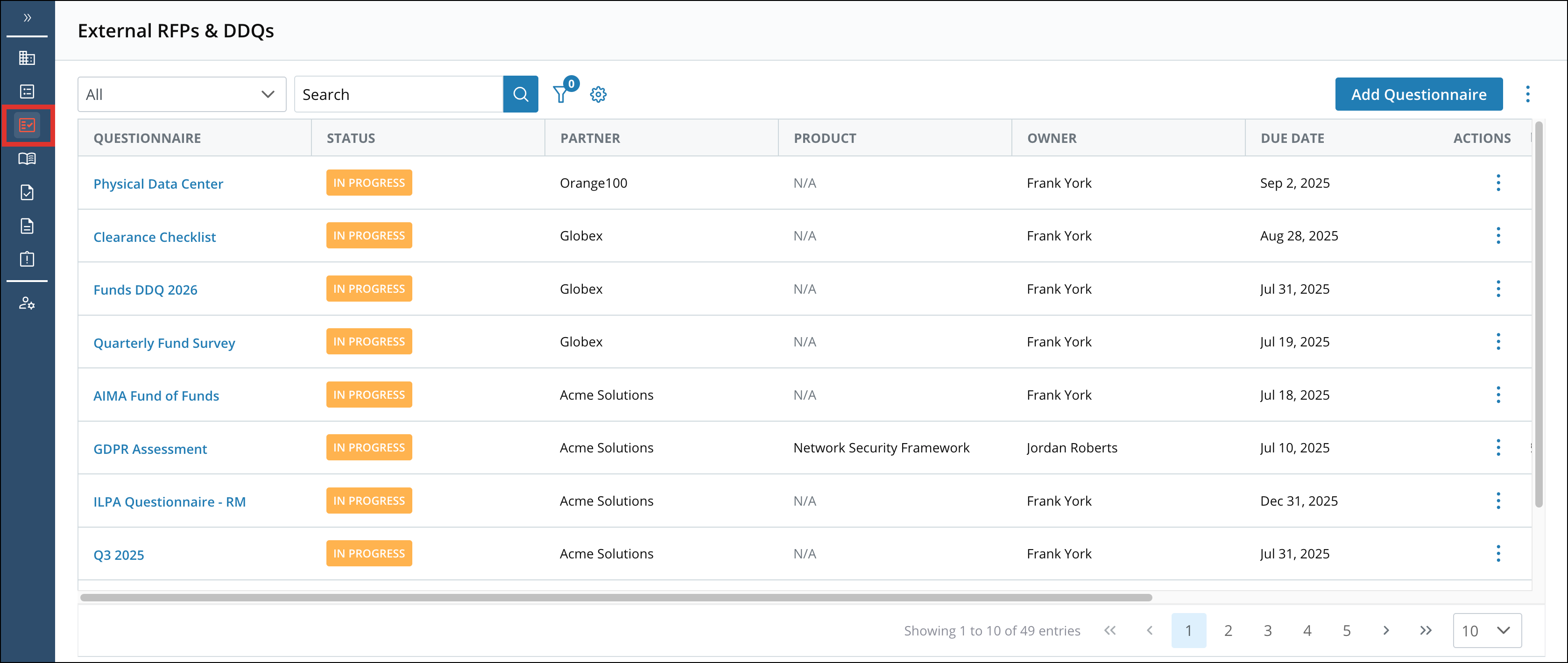Open the filter funnel icon
This screenshot has width=1568, height=663.
coord(561,94)
